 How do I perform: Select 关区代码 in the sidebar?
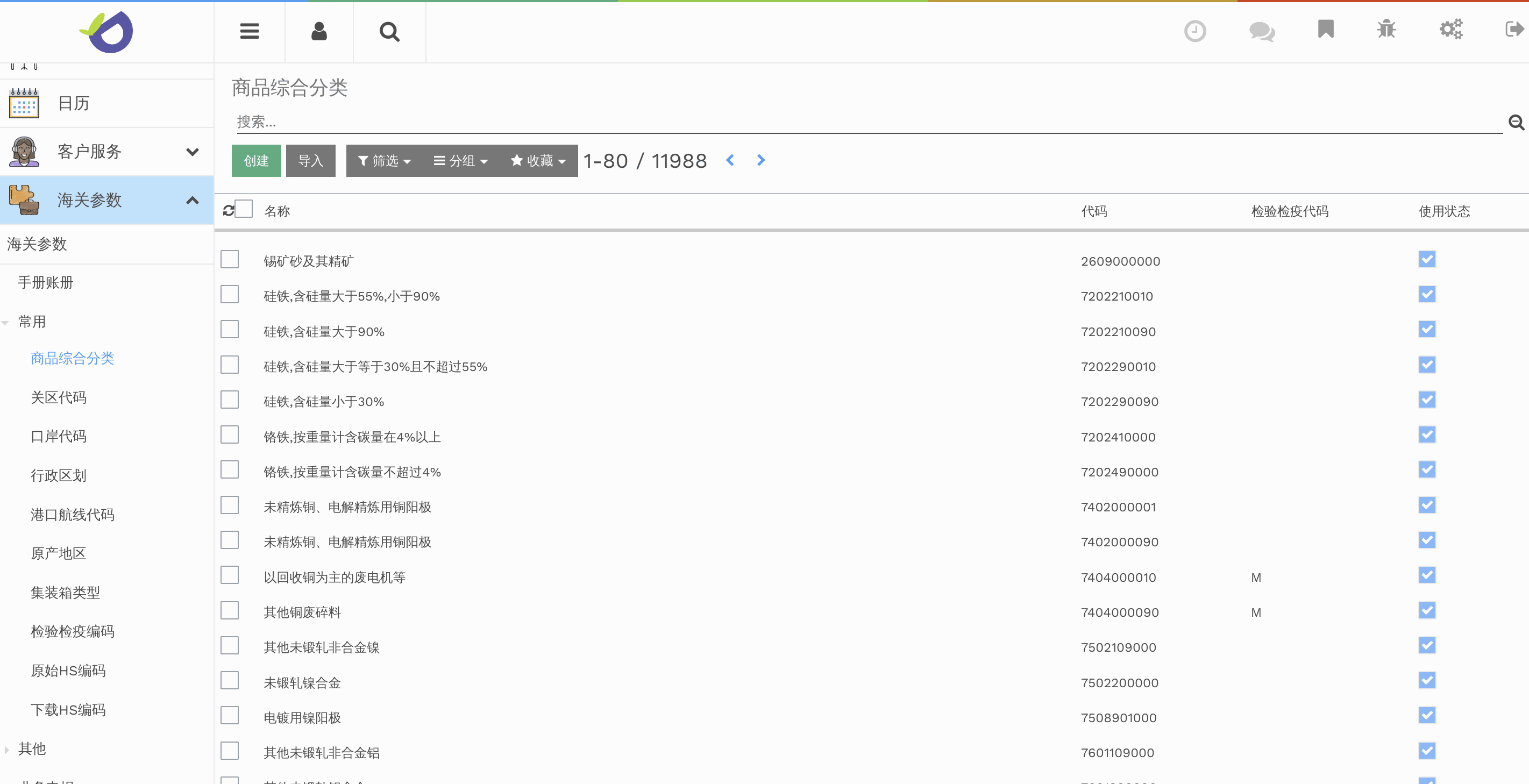(x=58, y=397)
